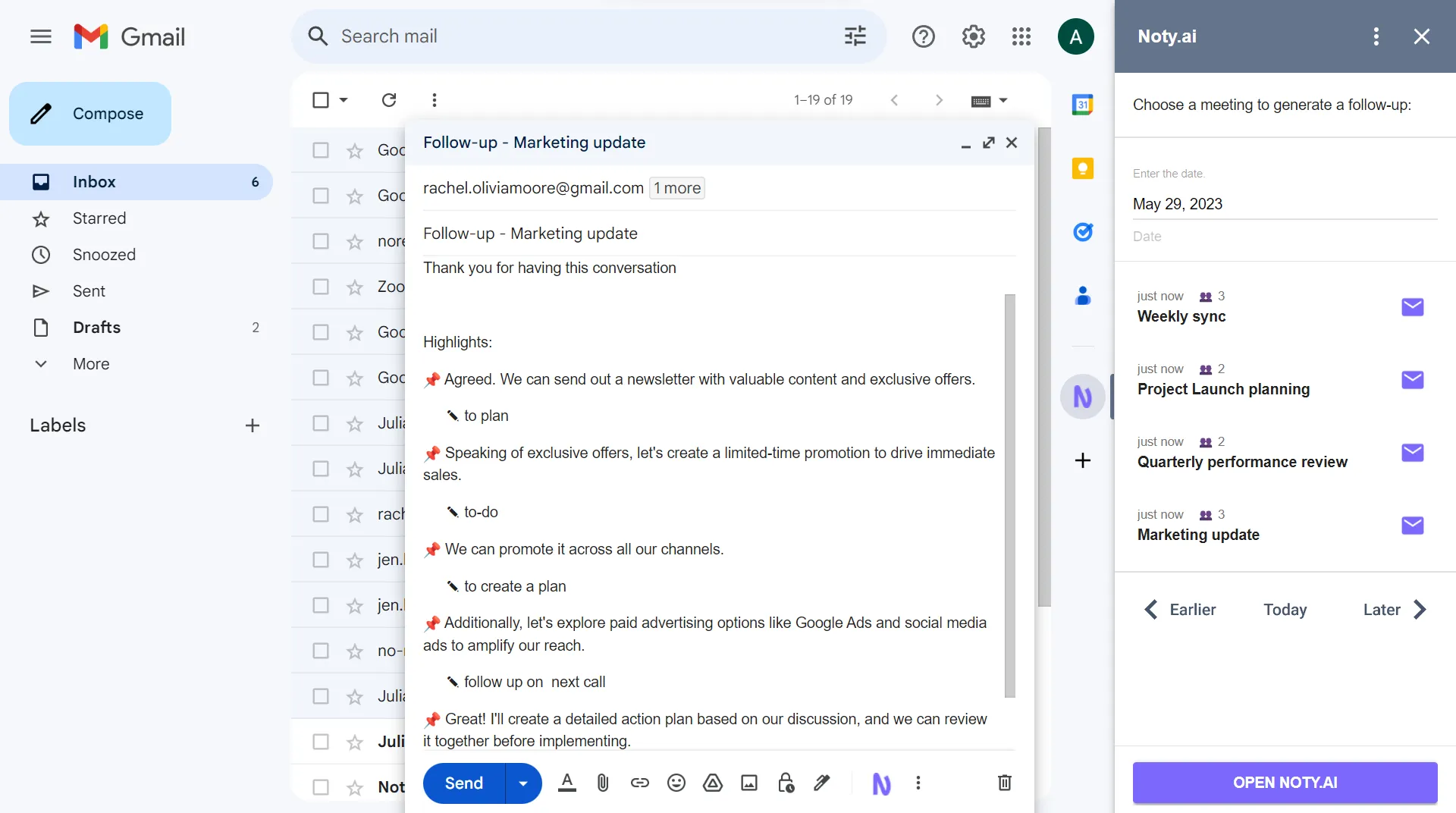
Task: Close the Noty.ai panel
Action: tap(1422, 36)
